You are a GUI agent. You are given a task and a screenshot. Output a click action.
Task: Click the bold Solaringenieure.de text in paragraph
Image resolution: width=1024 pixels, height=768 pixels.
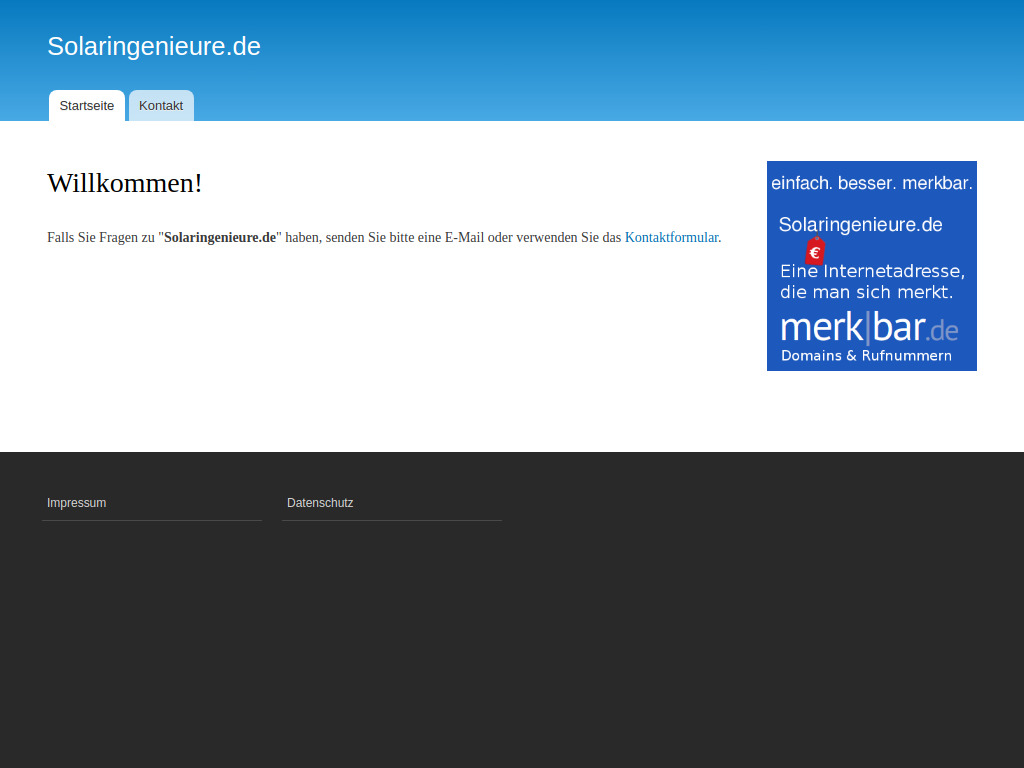(220, 237)
